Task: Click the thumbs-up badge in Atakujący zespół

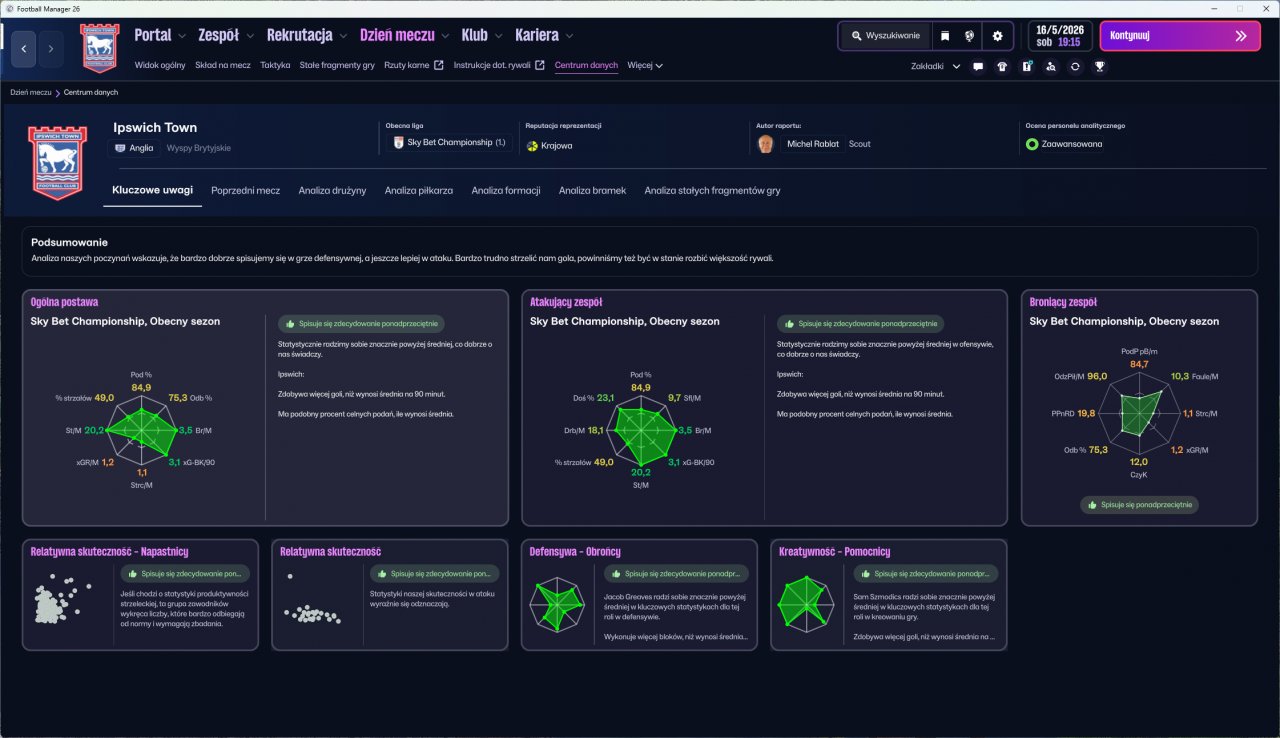Action: 861,324
